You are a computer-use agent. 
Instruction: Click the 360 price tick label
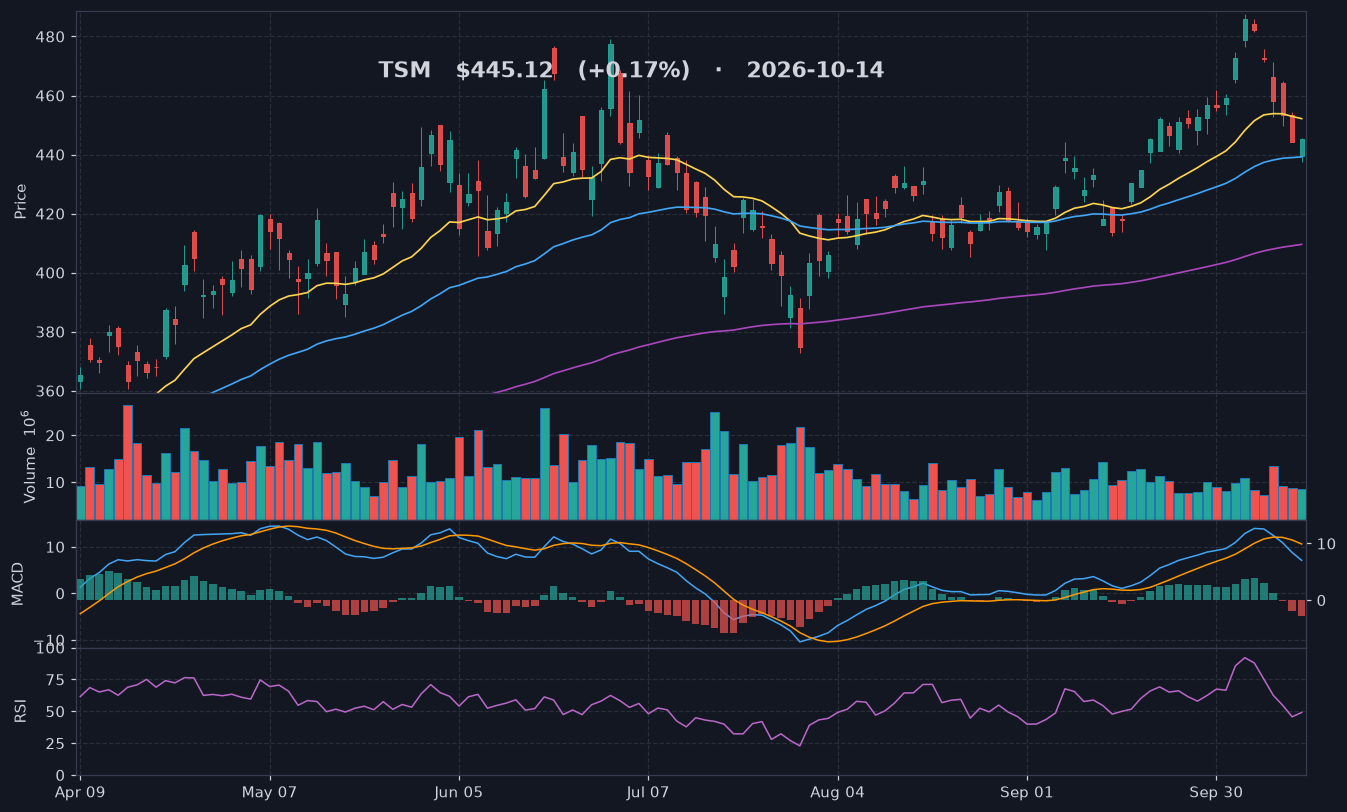tap(50, 392)
